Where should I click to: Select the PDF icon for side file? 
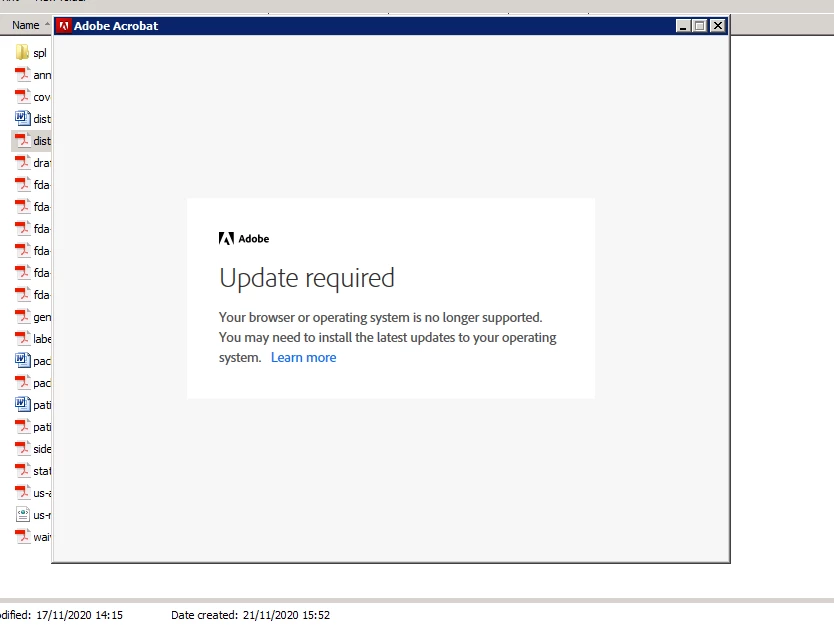pos(22,448)
